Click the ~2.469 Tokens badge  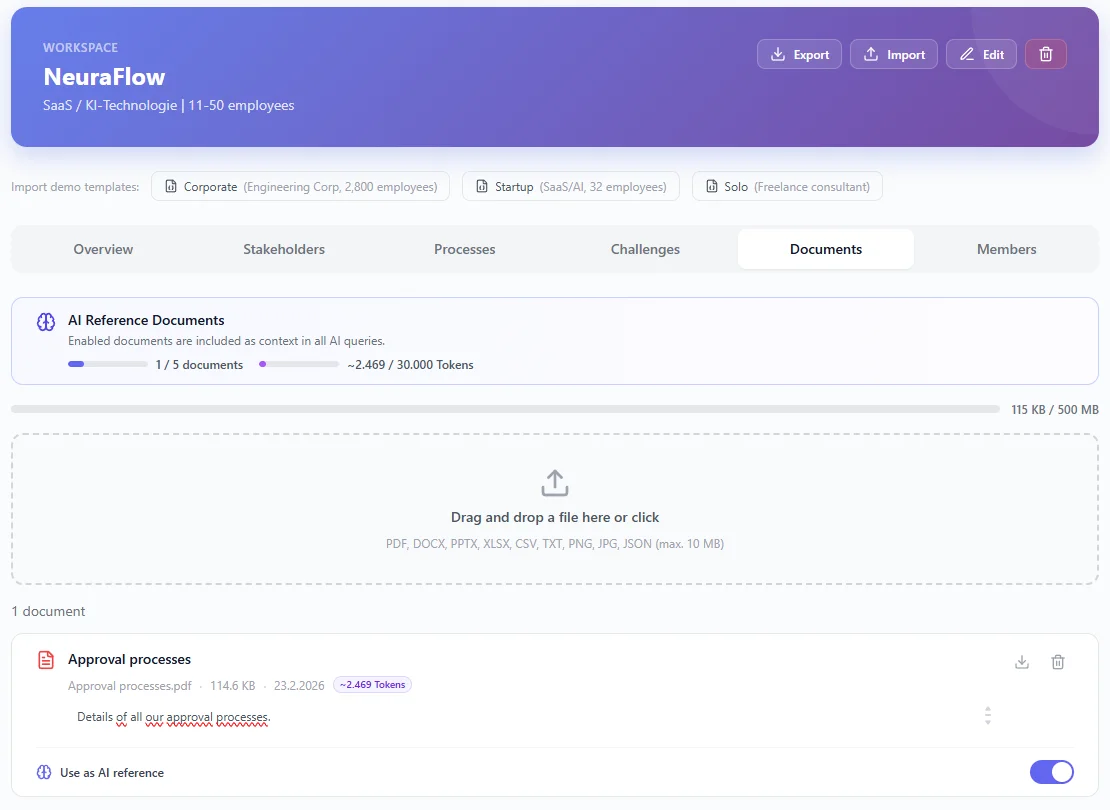[x=372, y=685]
